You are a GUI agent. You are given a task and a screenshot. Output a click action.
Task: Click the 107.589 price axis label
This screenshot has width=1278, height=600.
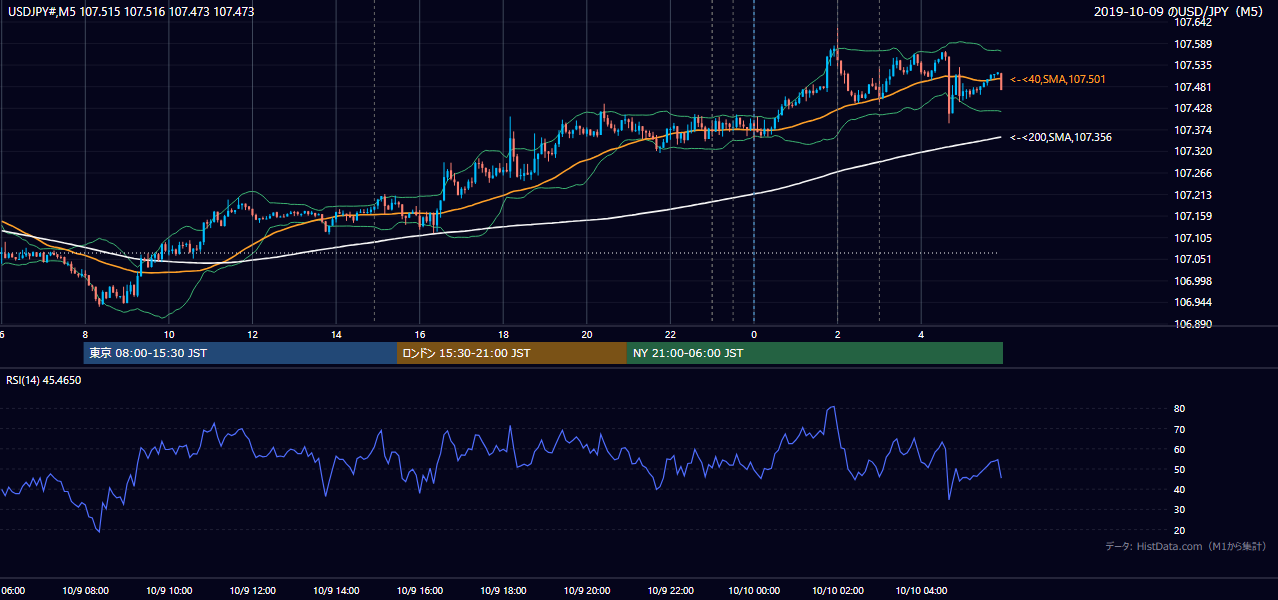1193,44
